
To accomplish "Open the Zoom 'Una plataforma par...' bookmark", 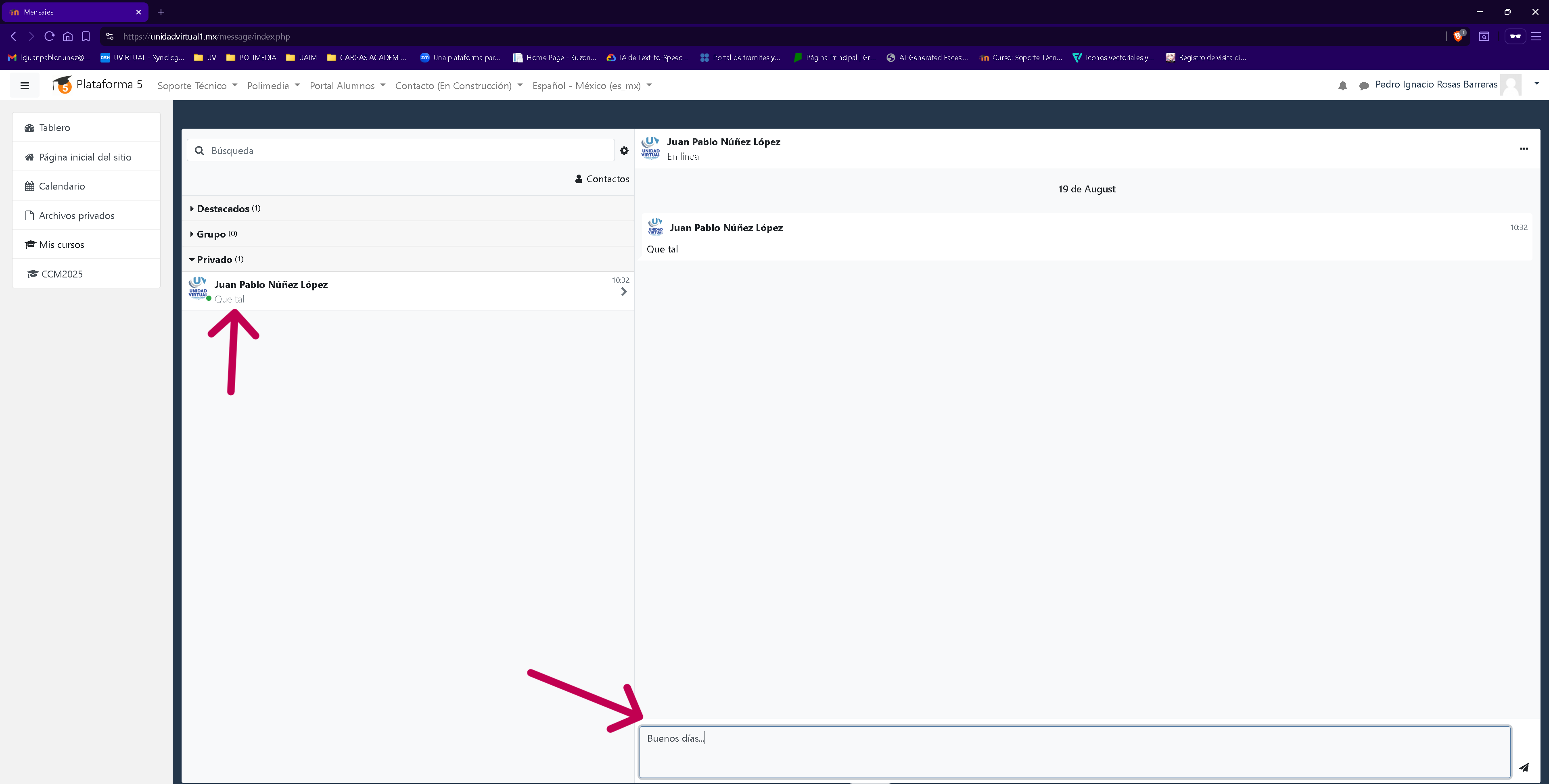I will click(461, 58).
